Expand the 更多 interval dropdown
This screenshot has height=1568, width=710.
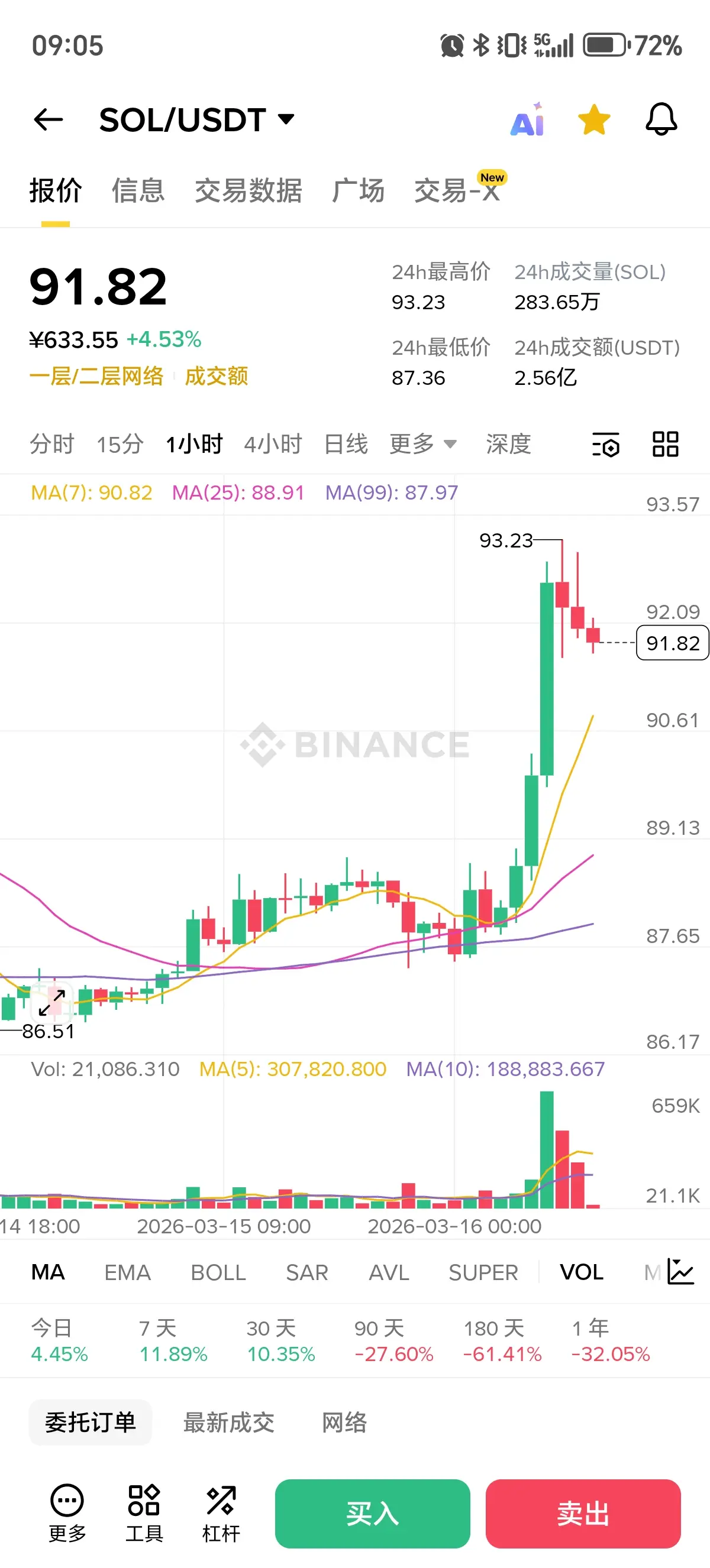423,445
